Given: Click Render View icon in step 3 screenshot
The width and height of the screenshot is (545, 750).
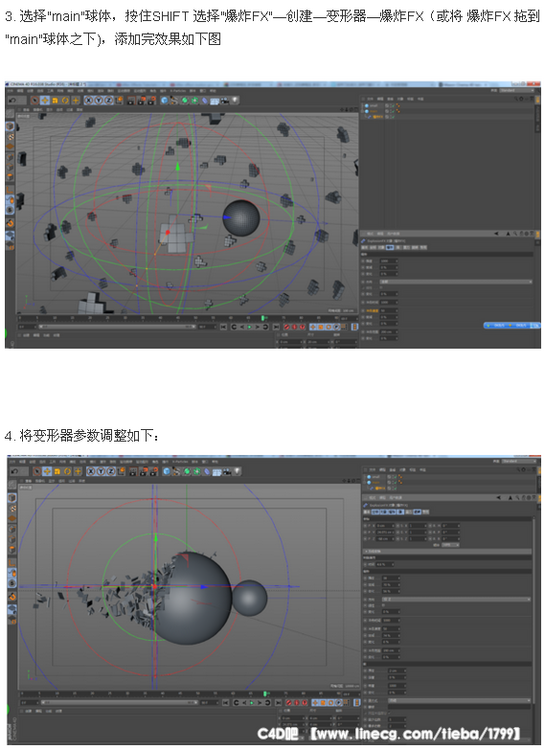Looking at the screenshot, I should (x=131, y=100).
